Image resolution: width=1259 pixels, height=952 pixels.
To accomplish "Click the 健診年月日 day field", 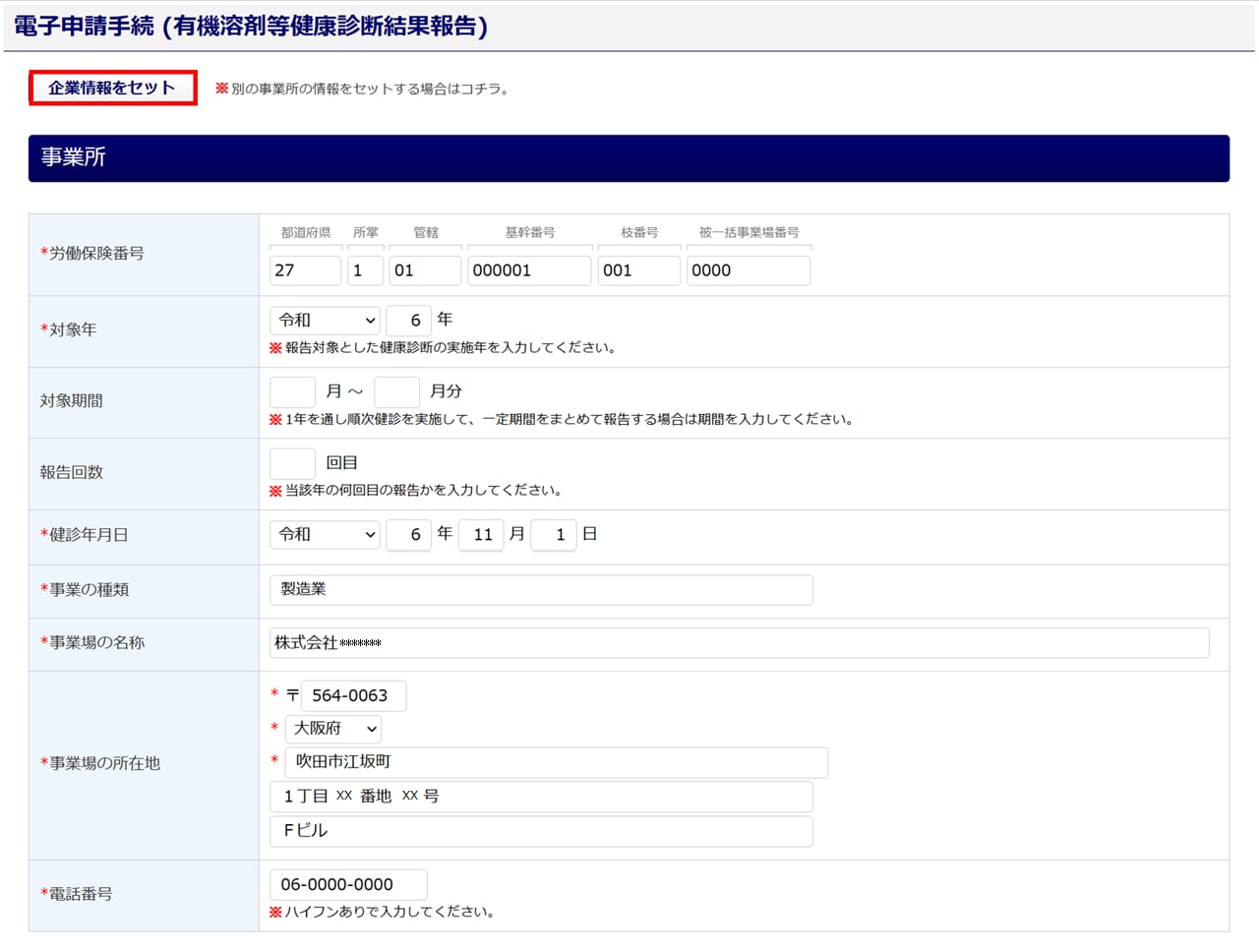I will pyautogui.click(x=554, y=534).
